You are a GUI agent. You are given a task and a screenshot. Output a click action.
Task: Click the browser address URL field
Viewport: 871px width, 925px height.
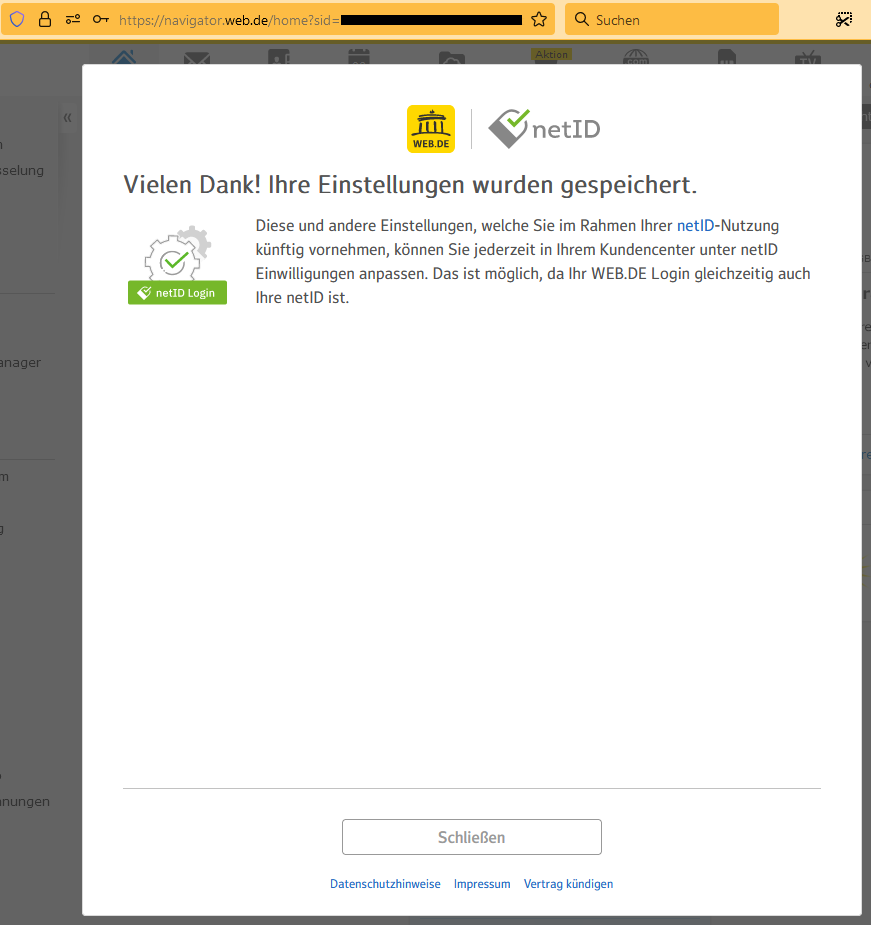[x=277, y=19]
